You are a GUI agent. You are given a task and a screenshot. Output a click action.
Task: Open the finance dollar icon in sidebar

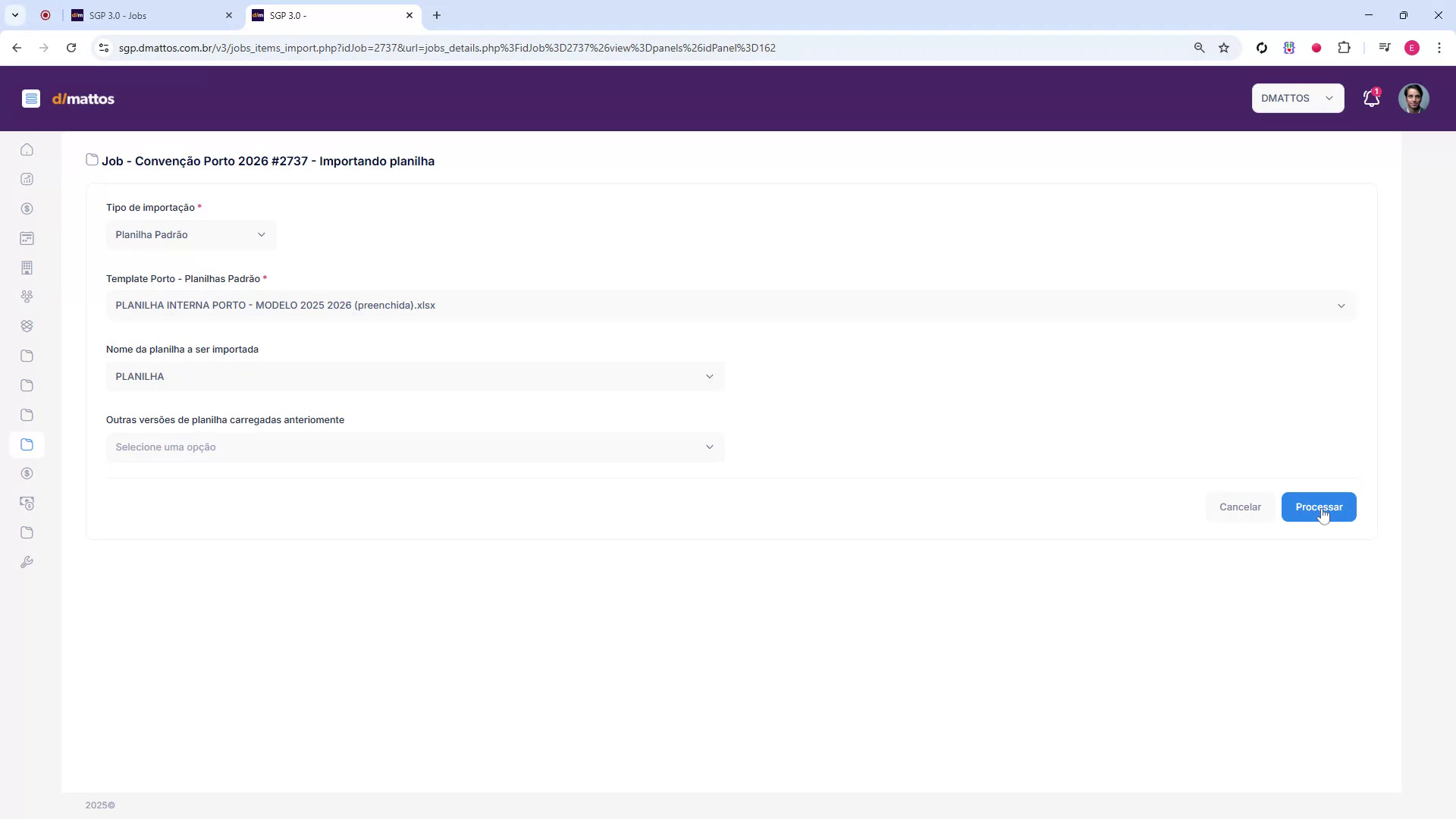click(x=27, y=209)
